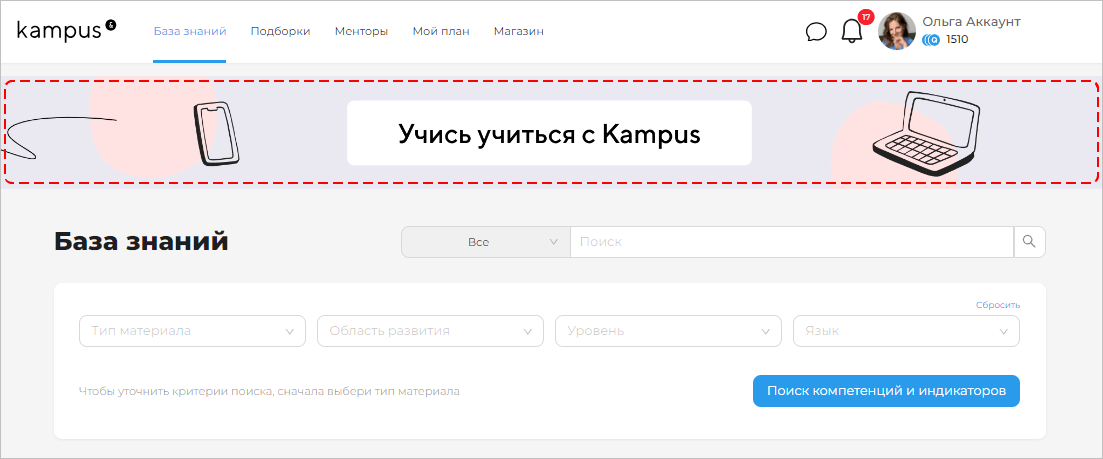The image size is (1103, 459).
Task: Expand the Язык dropdown
Action: [x=906, y=331]
